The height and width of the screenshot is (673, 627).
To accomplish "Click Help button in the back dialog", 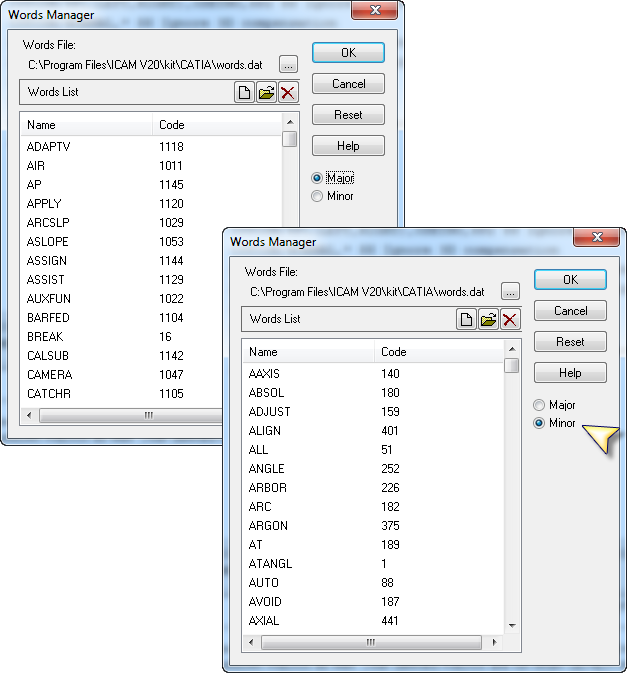I will pyautogui.click(x=348, y=146).
